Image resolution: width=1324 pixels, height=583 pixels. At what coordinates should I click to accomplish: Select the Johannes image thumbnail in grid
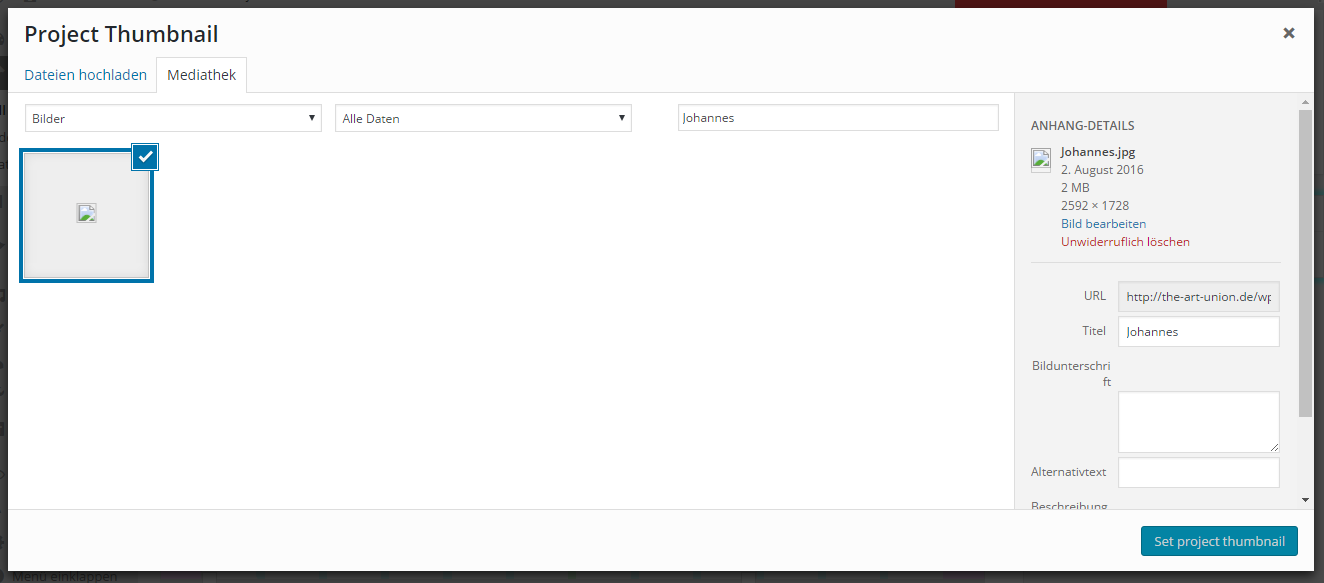(x=86, y=214)
